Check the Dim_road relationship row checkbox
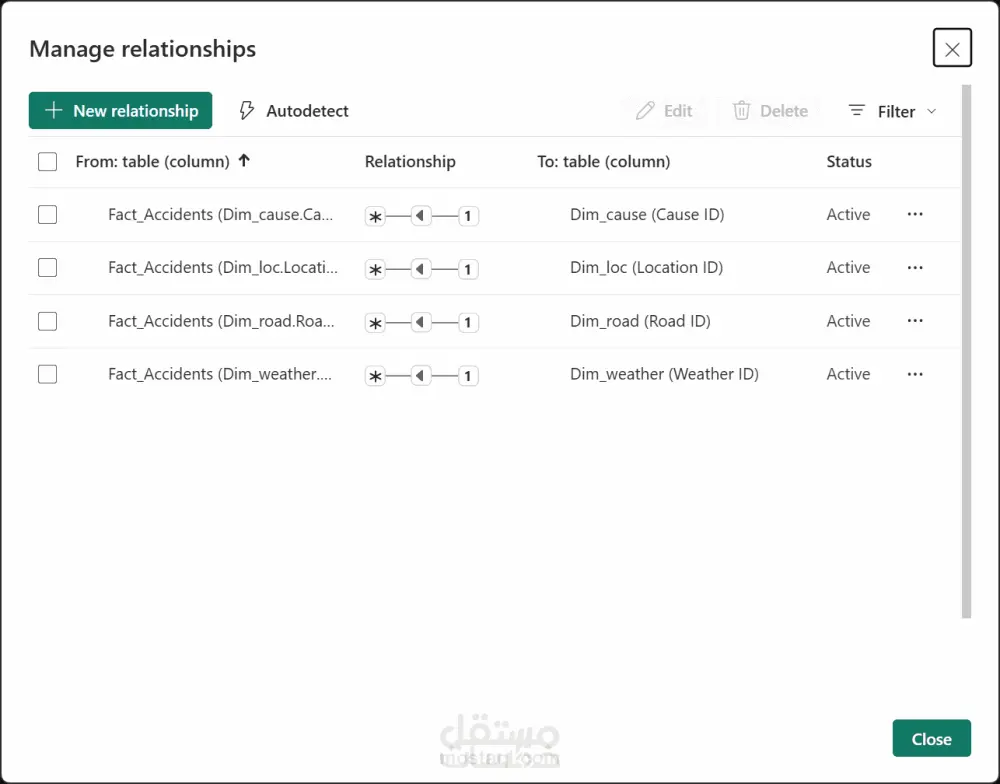The width and height of the screenshot is (1000, 784). tap(47, 321)
